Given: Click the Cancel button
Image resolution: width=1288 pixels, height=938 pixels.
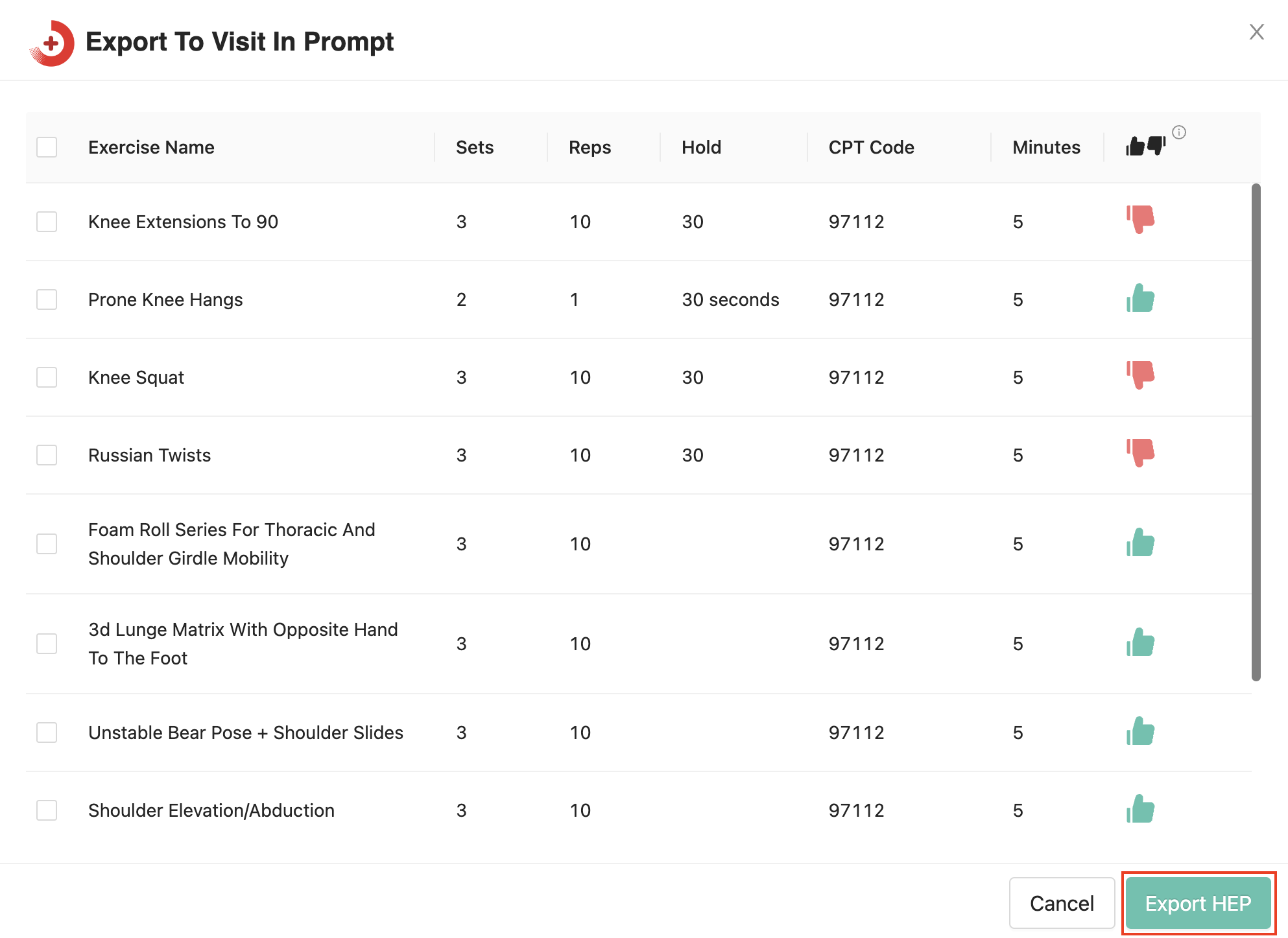Looking at the screenshot, I should (1062, 903).
